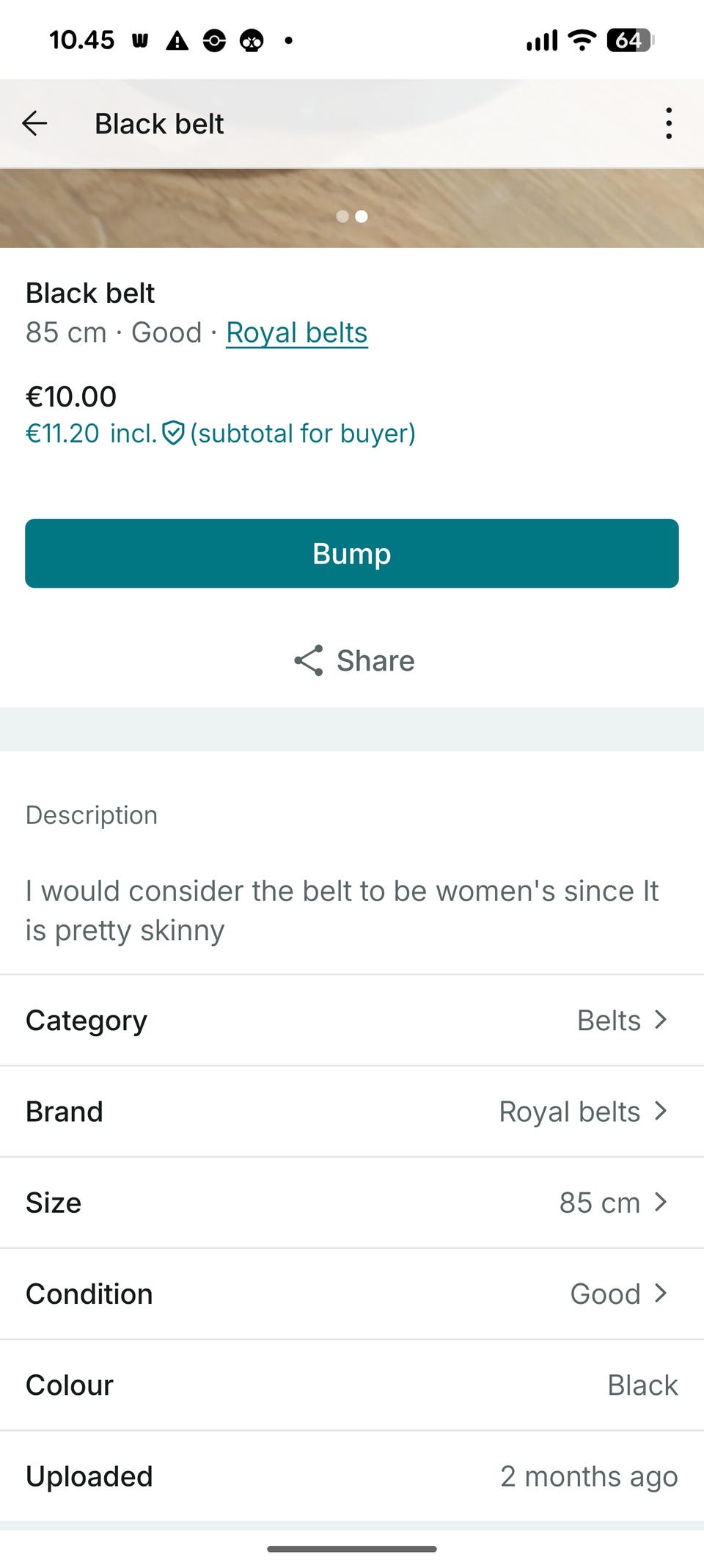
Task: Tap the Wi-Fi status icon
Action: [x=582, y=40]
